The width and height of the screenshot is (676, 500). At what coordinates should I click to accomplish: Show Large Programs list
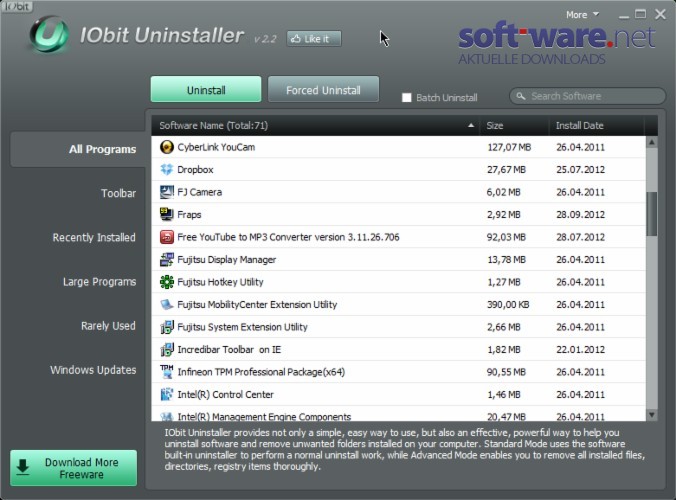99,282
